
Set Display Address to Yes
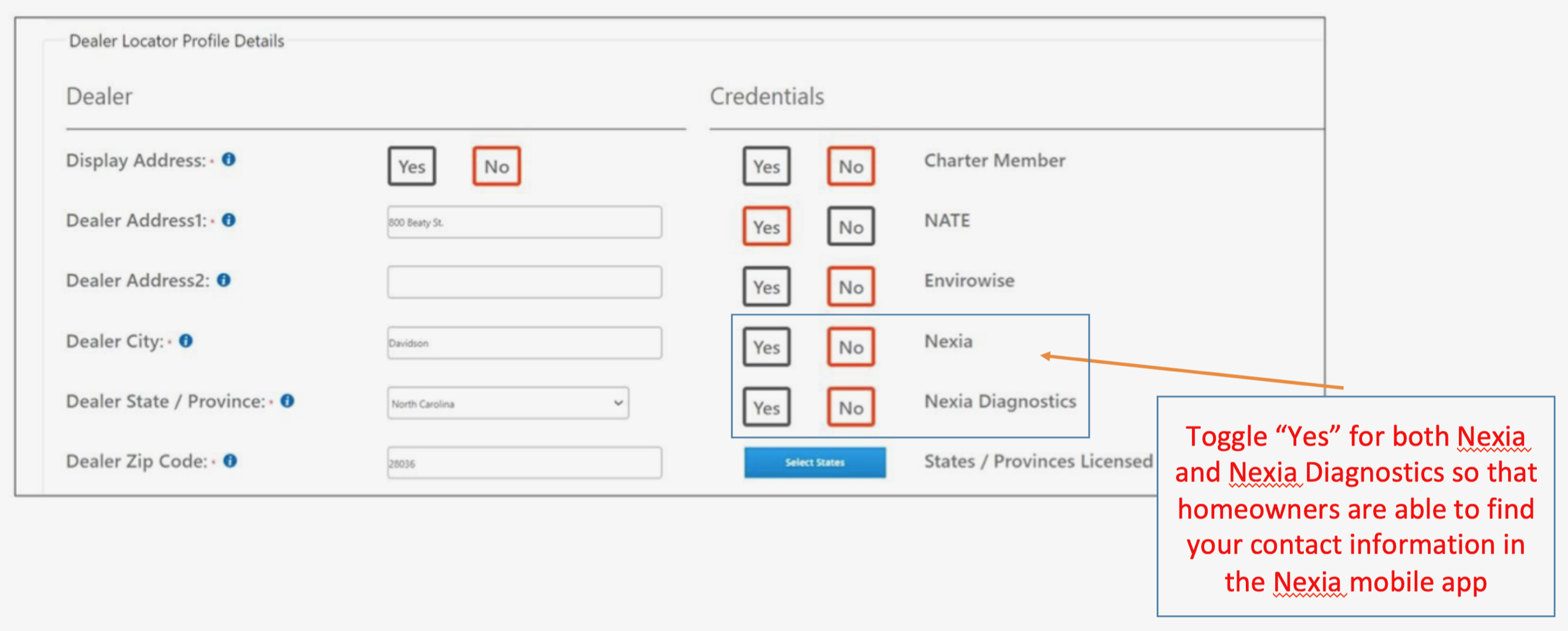pos(412,166)
